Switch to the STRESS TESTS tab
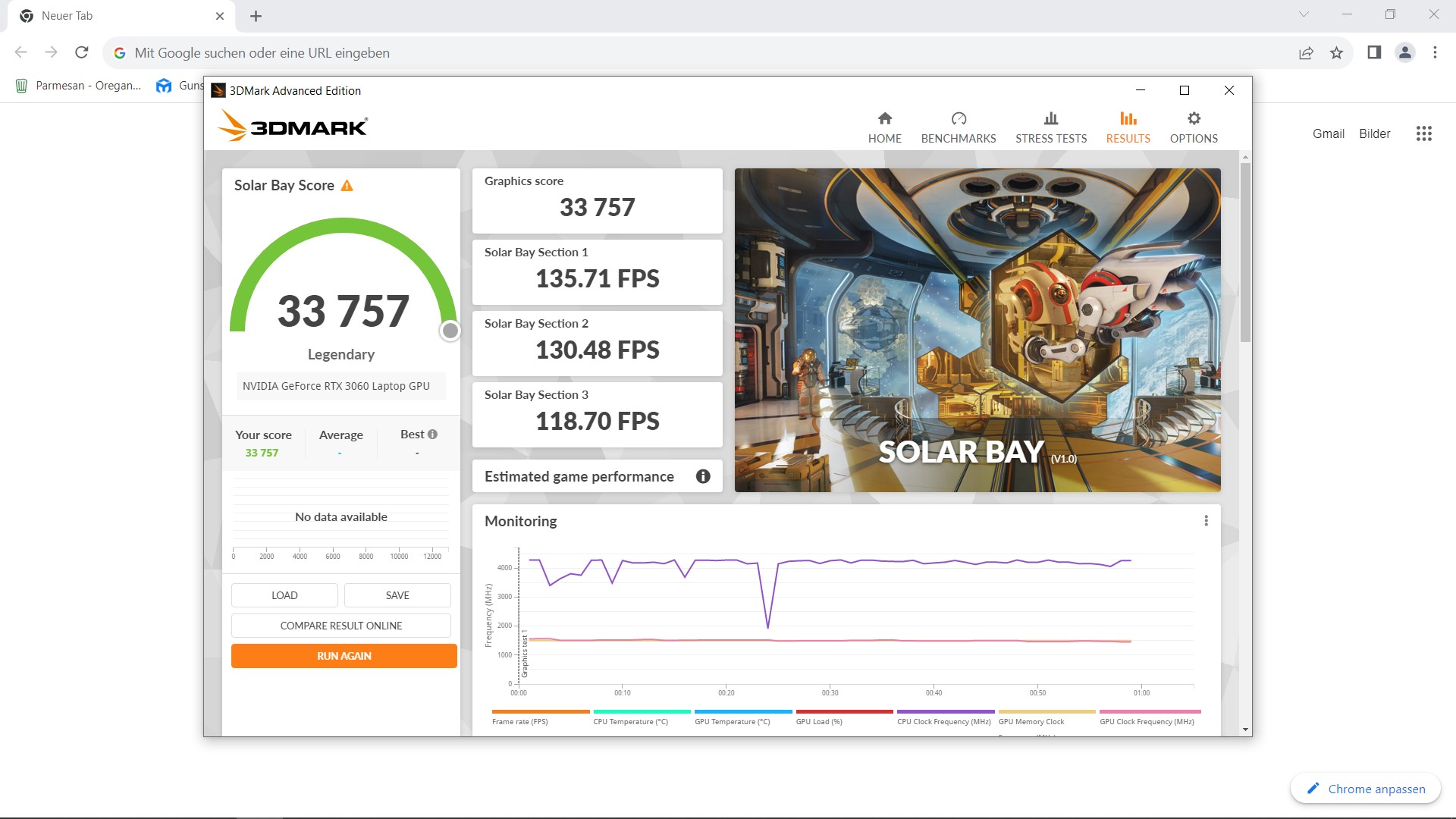 (1050, 127)
